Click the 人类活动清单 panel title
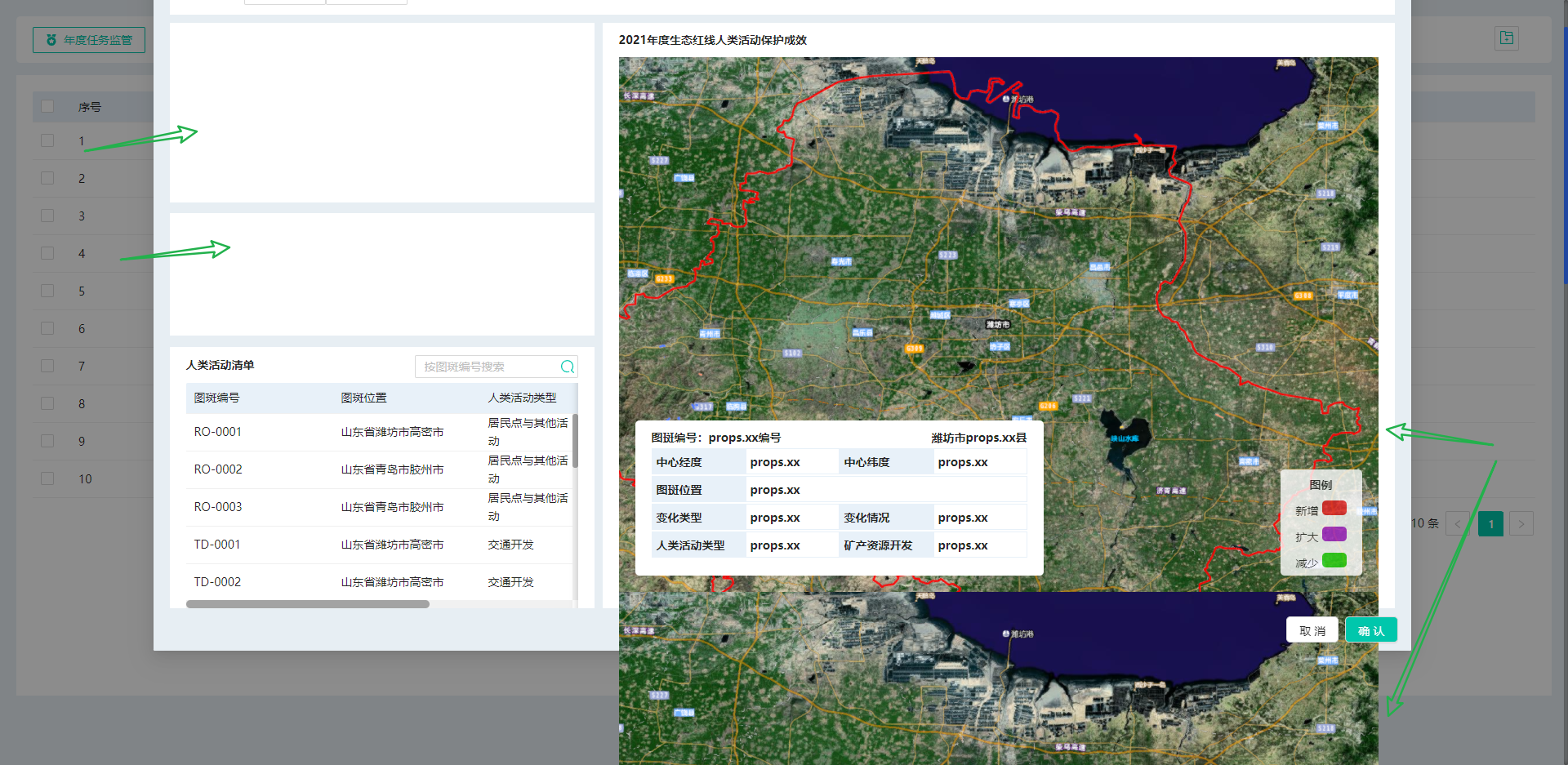Screen dimensions: 1568x765 click(x=220, y=365)
